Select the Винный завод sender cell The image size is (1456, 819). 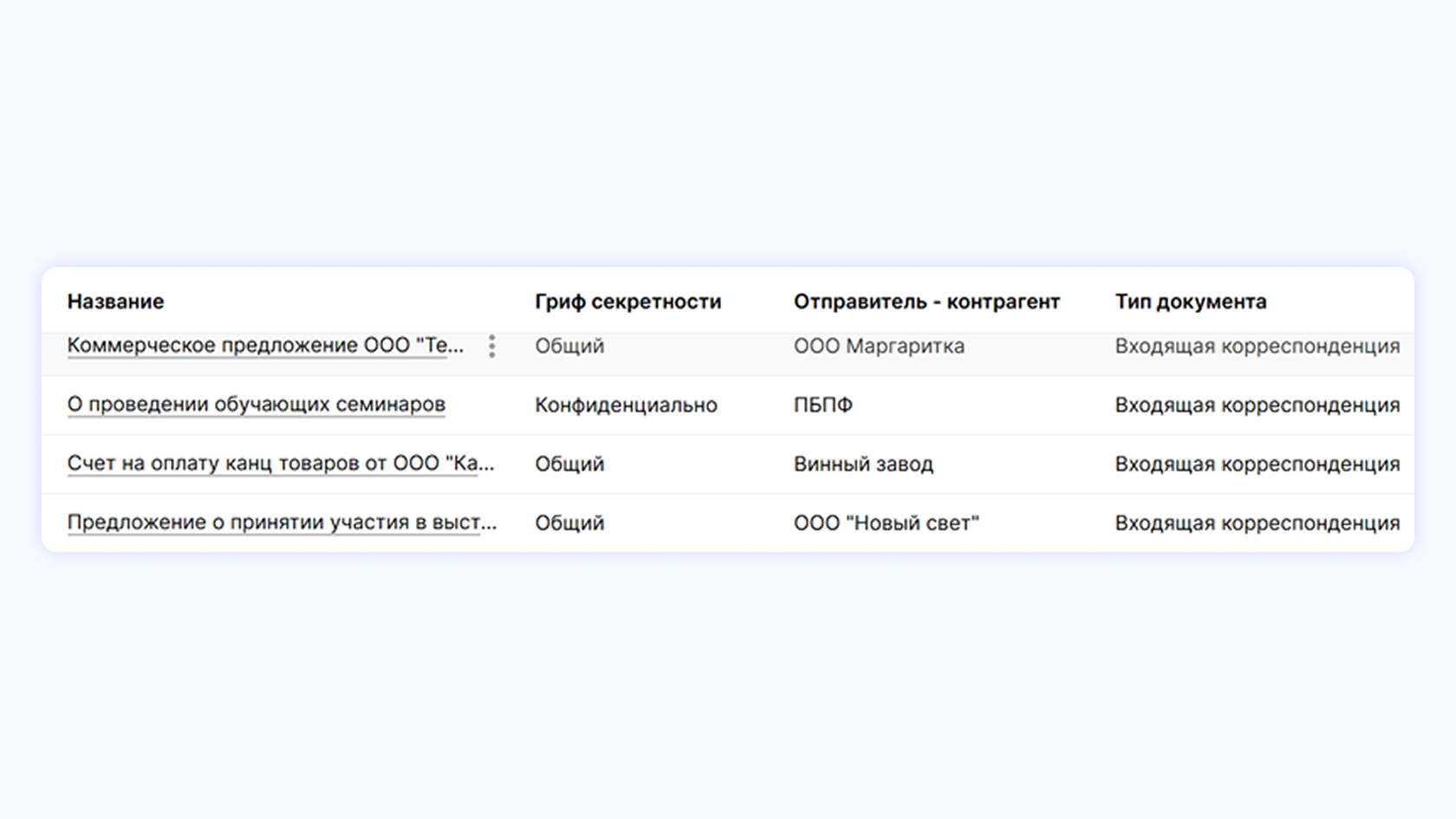[863, 464]
